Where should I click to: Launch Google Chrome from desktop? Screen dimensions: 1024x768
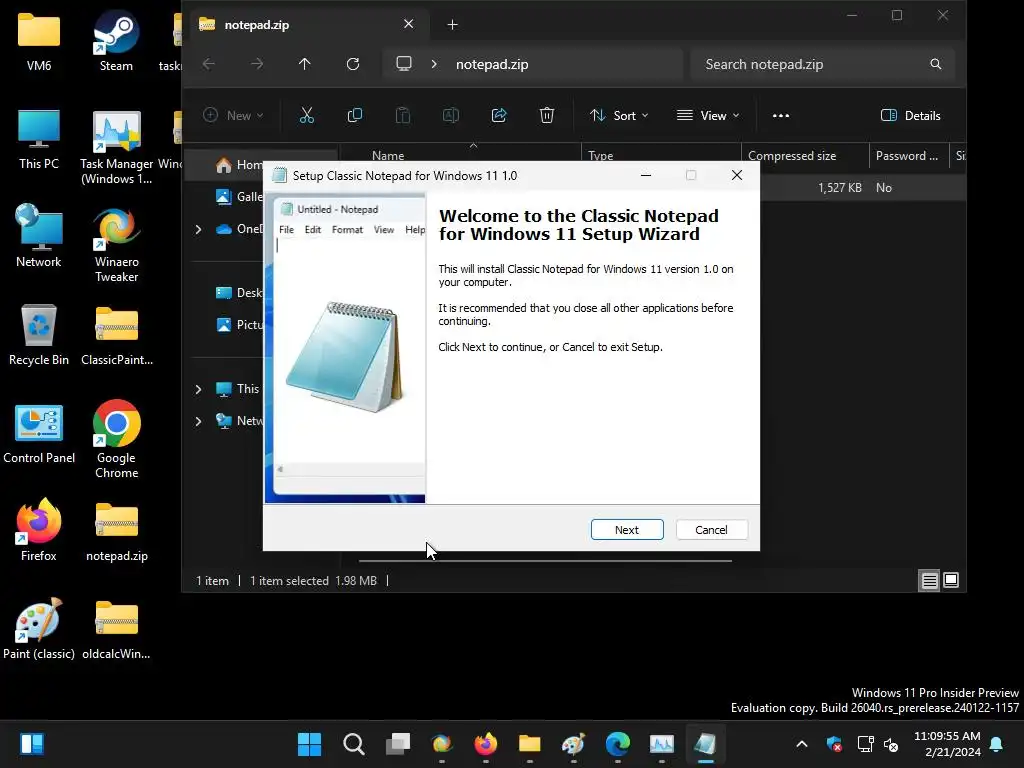click(x=116, y=440)
